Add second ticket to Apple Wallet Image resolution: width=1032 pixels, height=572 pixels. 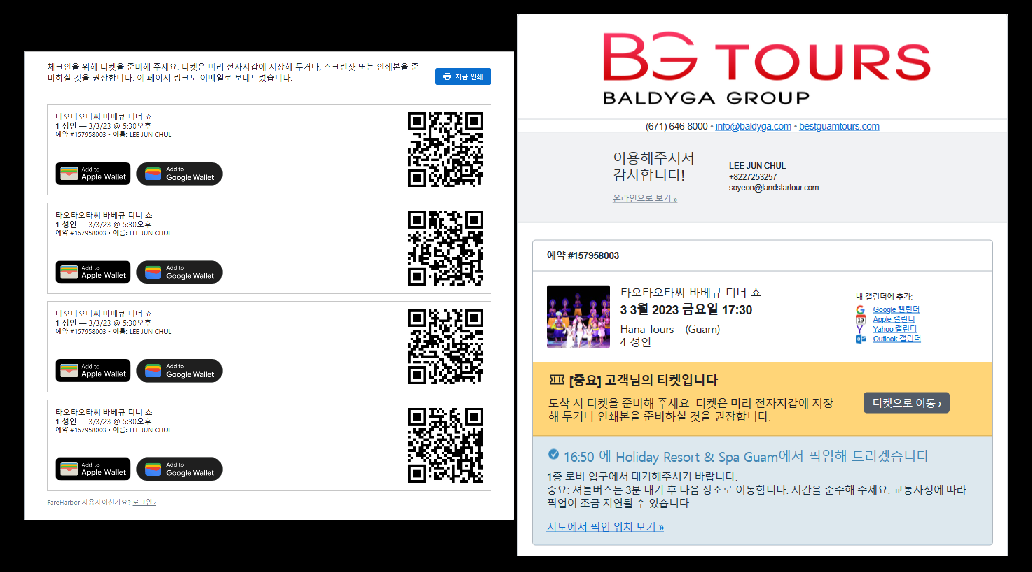93,272
